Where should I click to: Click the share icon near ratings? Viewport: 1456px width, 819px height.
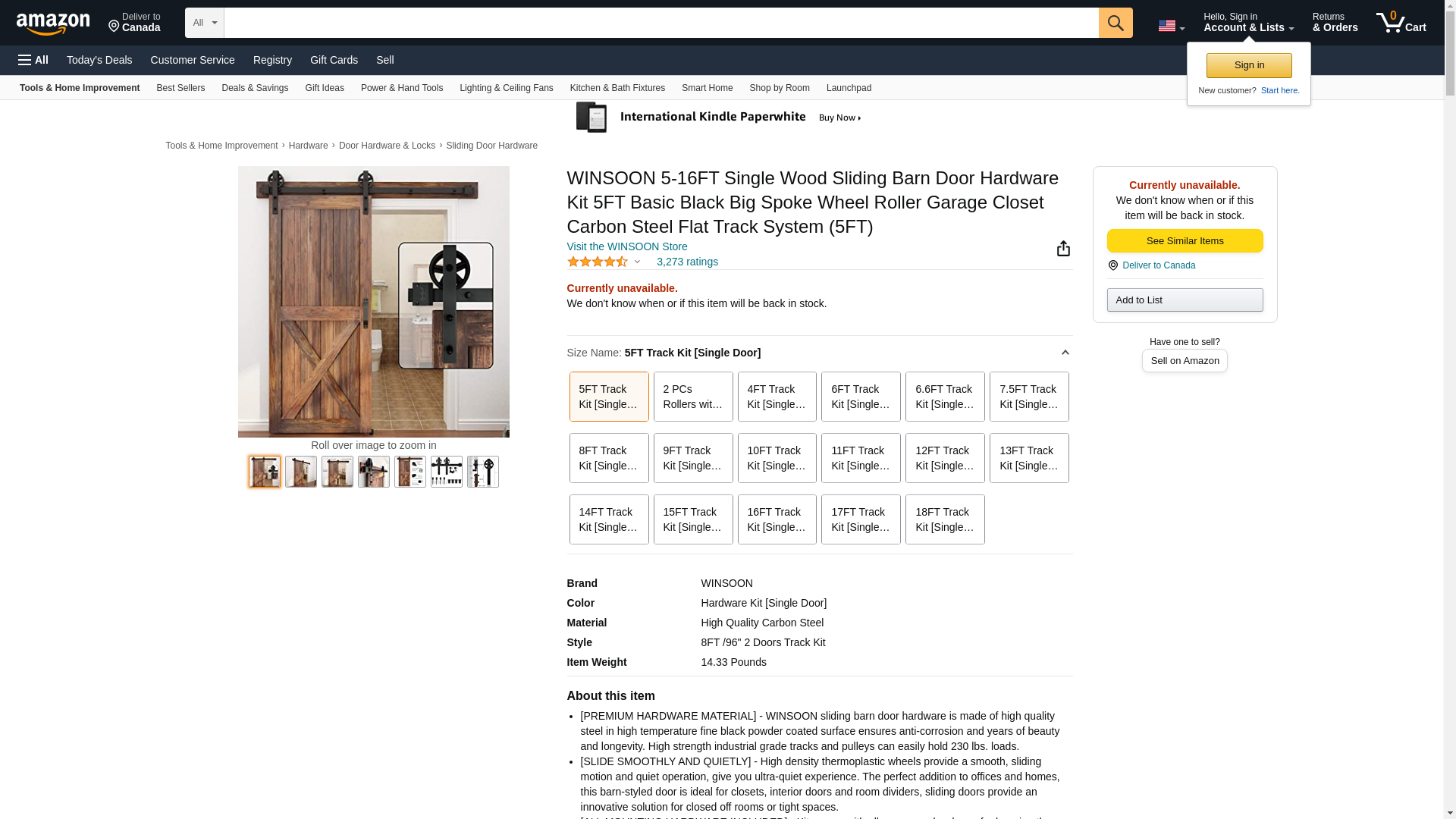1063,249
